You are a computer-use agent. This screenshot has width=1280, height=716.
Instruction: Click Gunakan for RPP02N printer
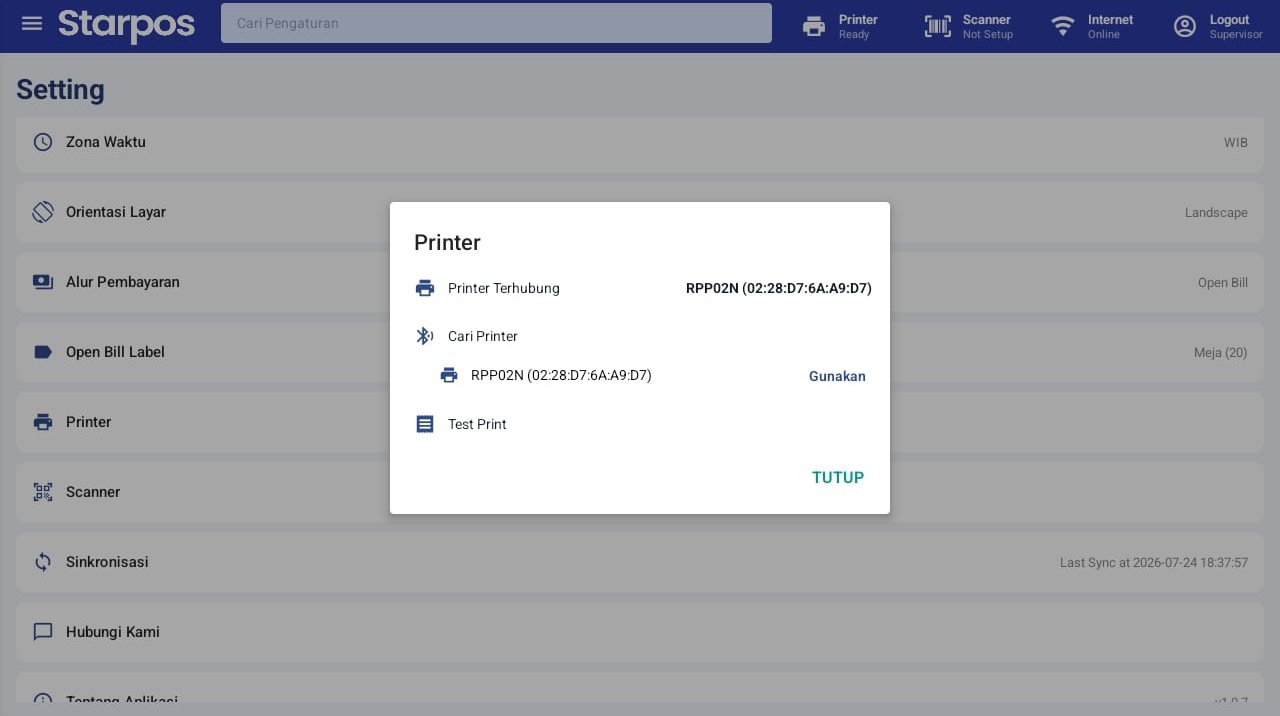click(837, 376)
